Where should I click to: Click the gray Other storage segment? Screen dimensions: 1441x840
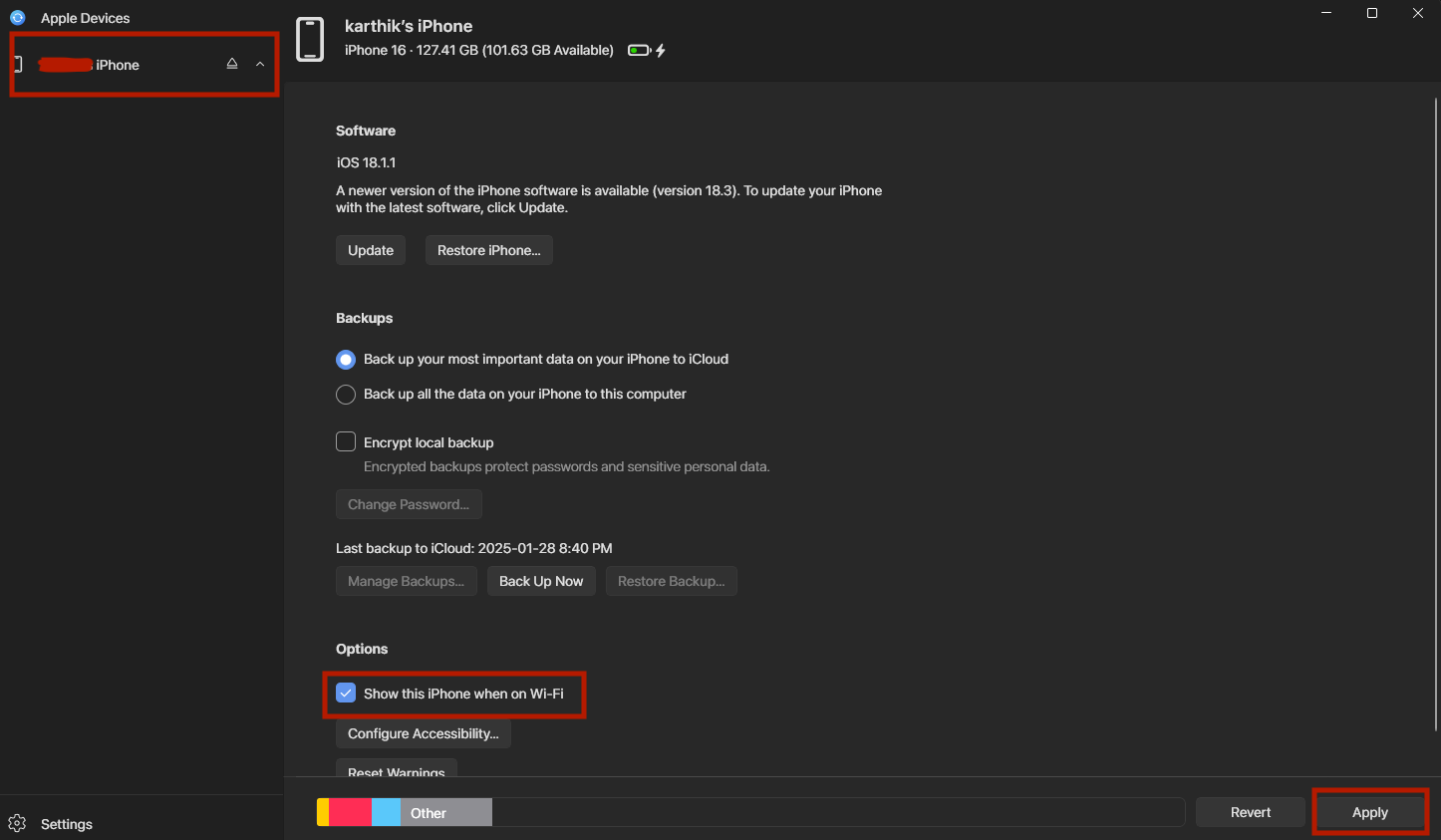pos(446,812)
